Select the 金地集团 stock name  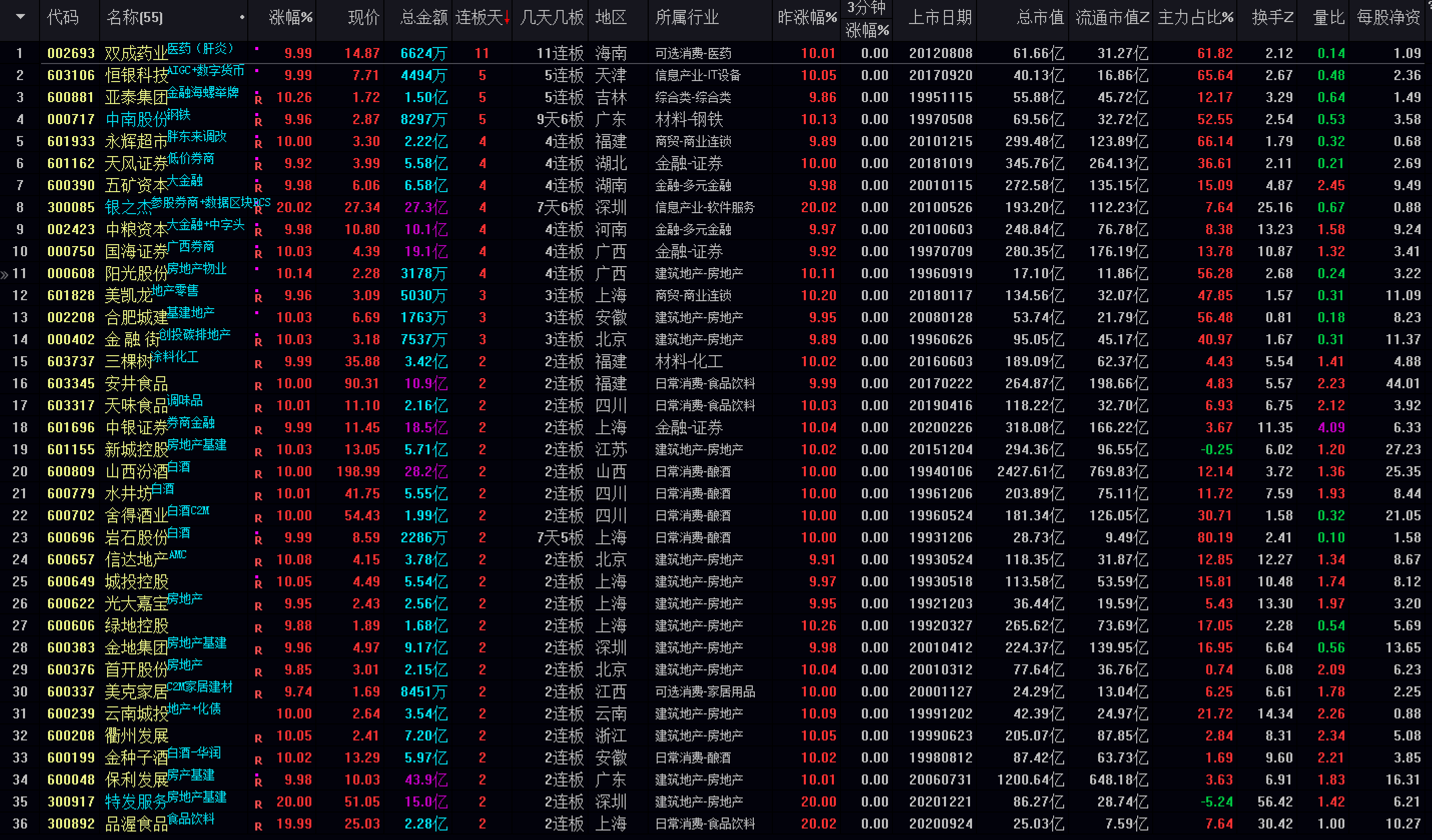click(136, 648)
